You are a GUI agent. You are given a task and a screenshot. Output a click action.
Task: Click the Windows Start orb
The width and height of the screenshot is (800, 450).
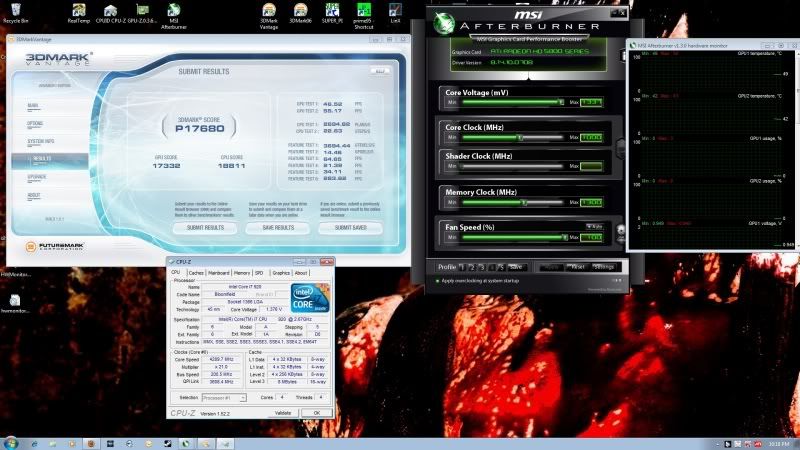(12, 441)
